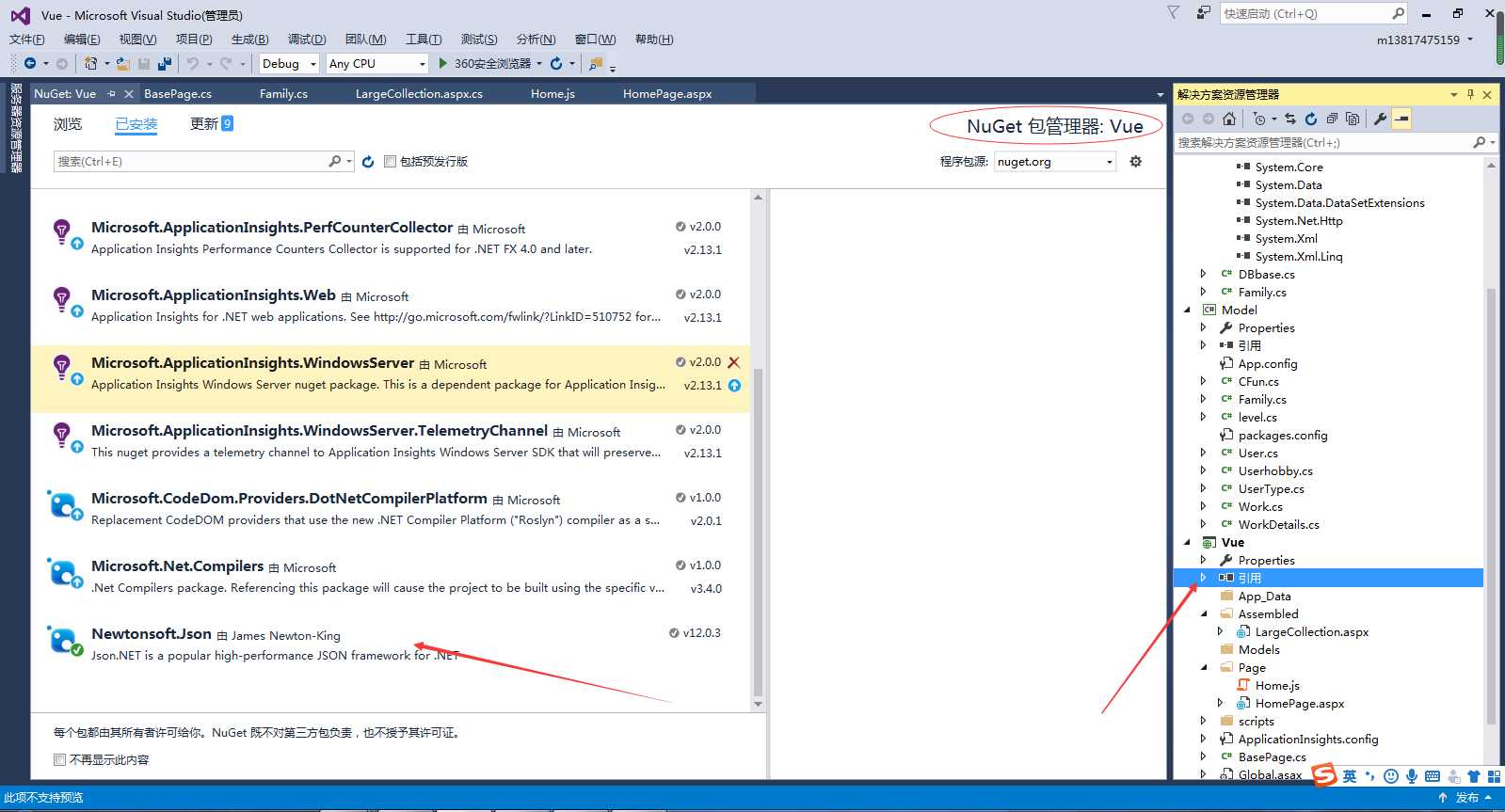Start debugging with the green play icon
The width and height of the screenshot is (1505, 812).
click(x=443, y=63)
